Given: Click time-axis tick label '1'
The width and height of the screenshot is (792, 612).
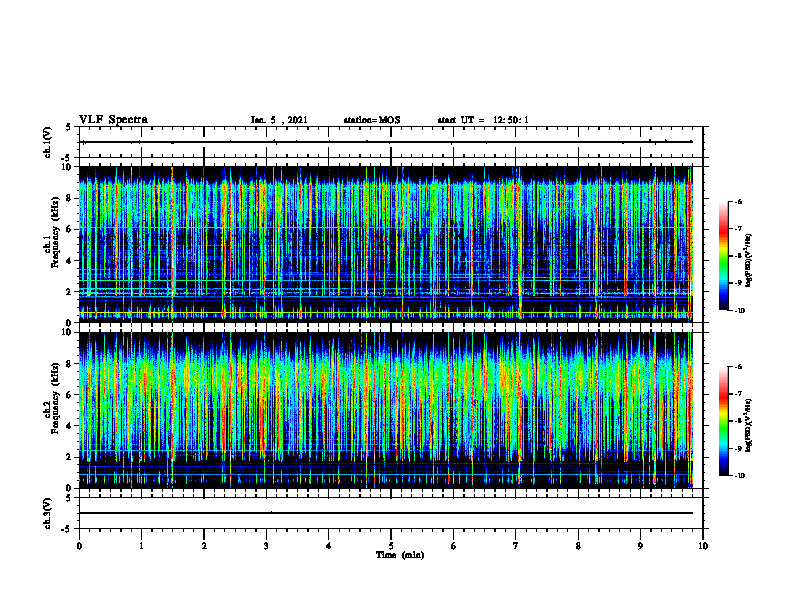Looking at the screenshot, I should coord(141,546).
